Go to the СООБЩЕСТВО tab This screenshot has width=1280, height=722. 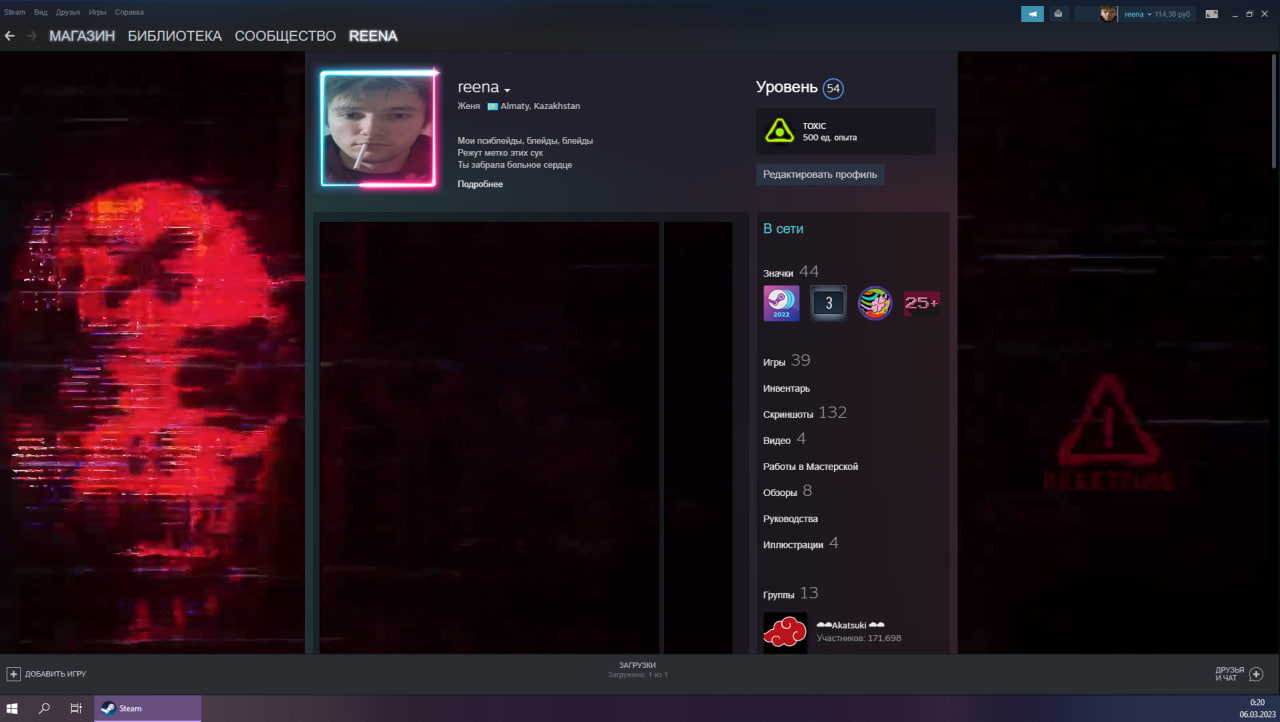point(285,36)
